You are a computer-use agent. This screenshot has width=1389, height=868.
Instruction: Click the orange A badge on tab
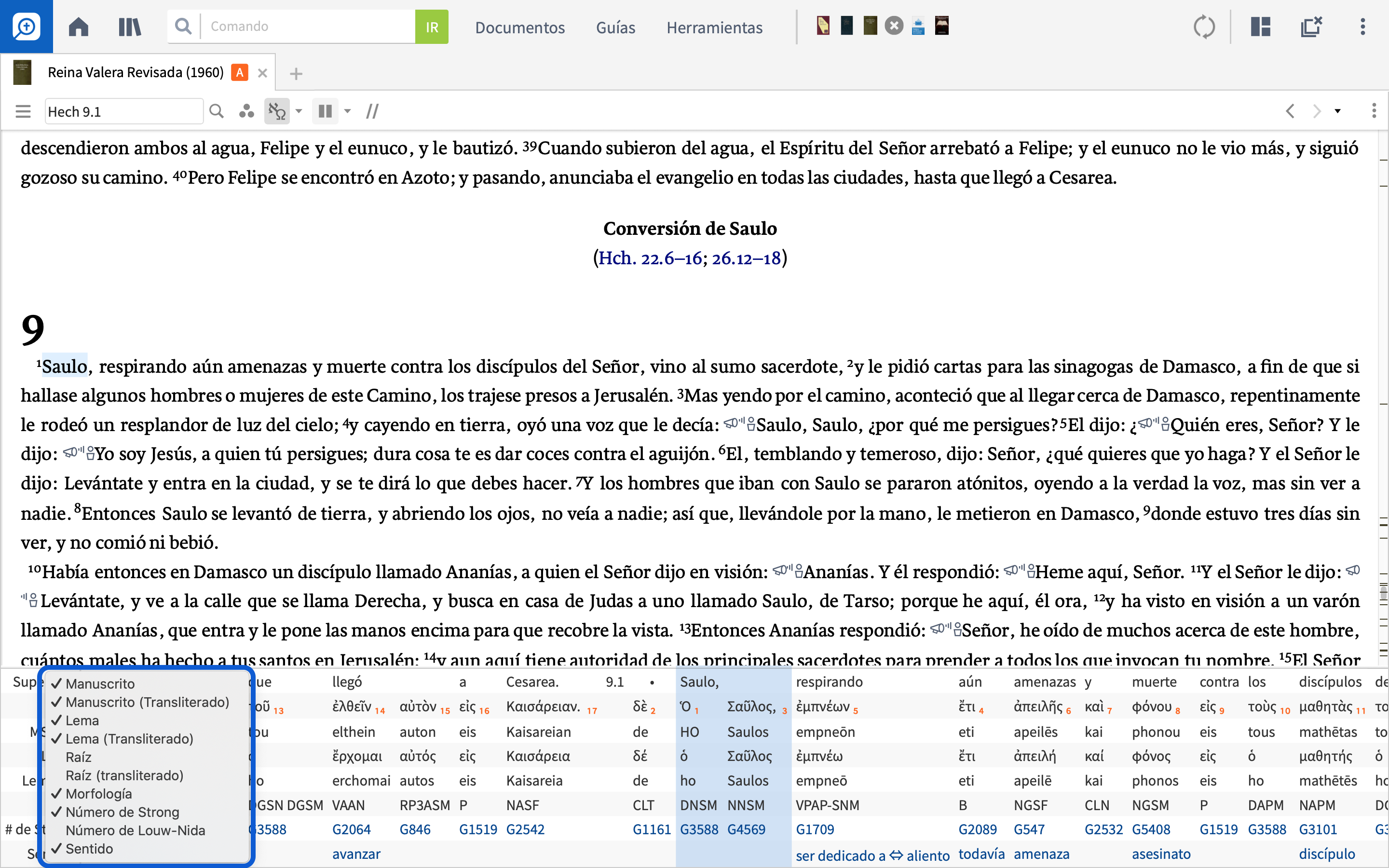point(240,72)
